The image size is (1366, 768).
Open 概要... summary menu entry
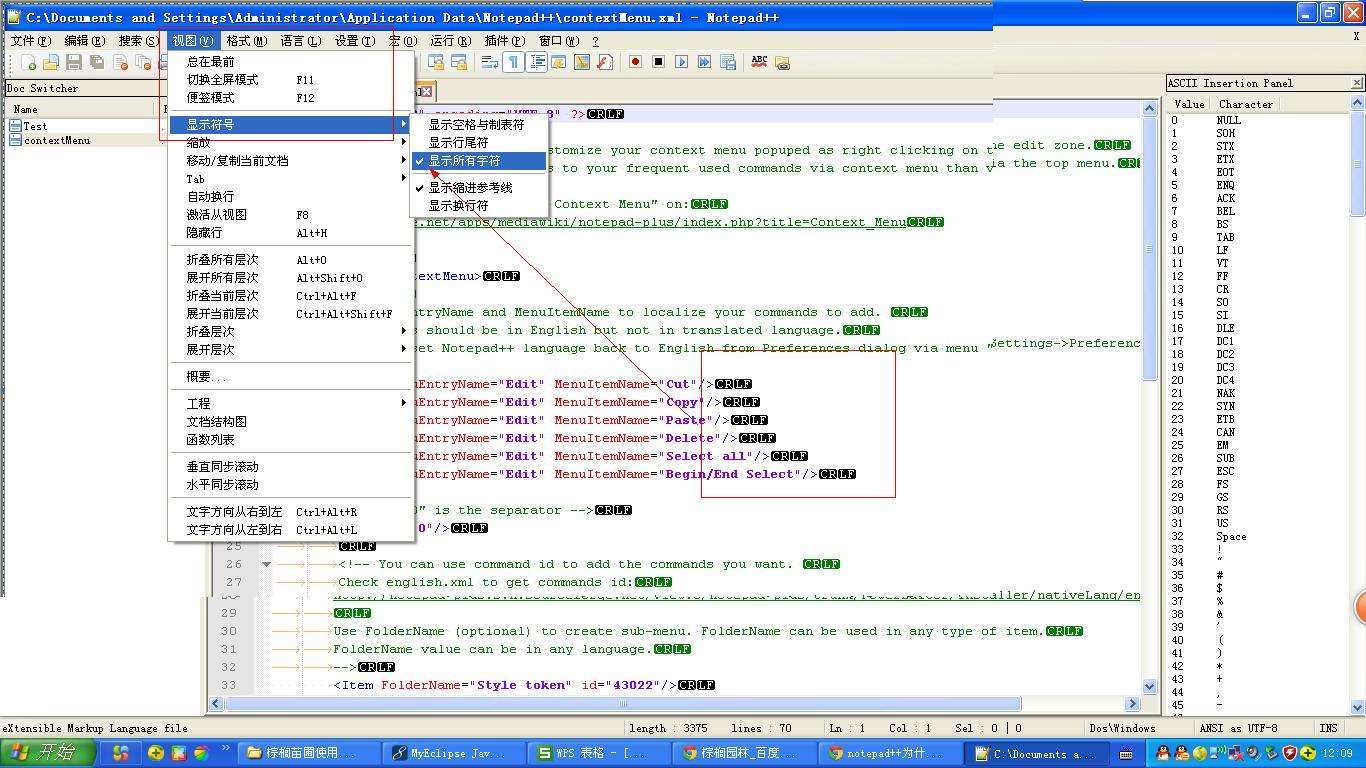pyautogui.click(x=290, y=377)
